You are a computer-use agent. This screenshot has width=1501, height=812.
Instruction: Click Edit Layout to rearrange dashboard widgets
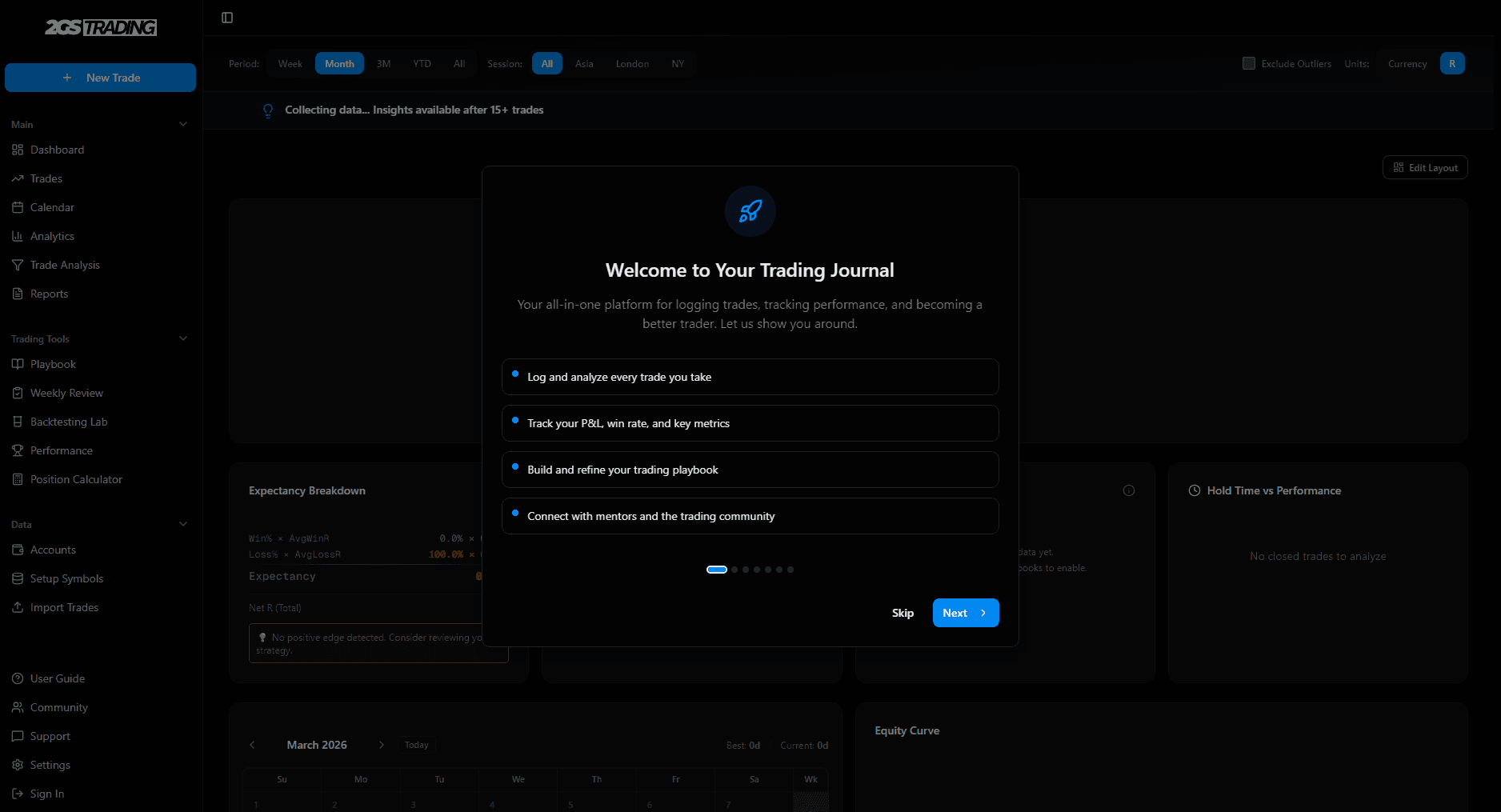pyautogui.click(x=1424, y=167)
